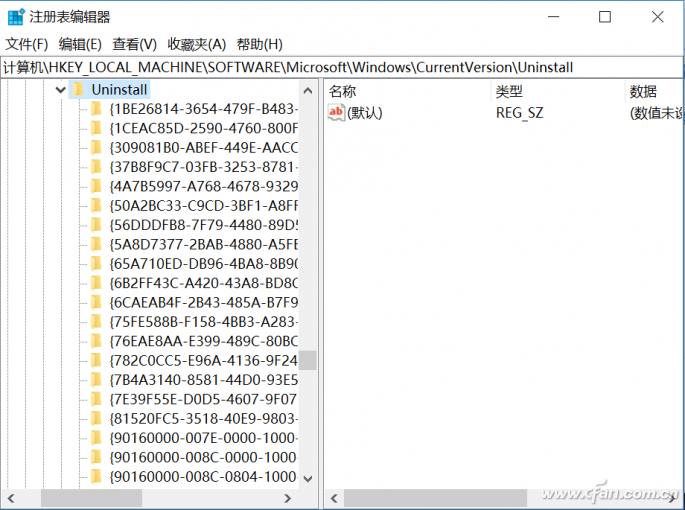Select key {90160000-008C-0804-1000-
This screenshot has height=510, width=685.
tap(204, 476)
